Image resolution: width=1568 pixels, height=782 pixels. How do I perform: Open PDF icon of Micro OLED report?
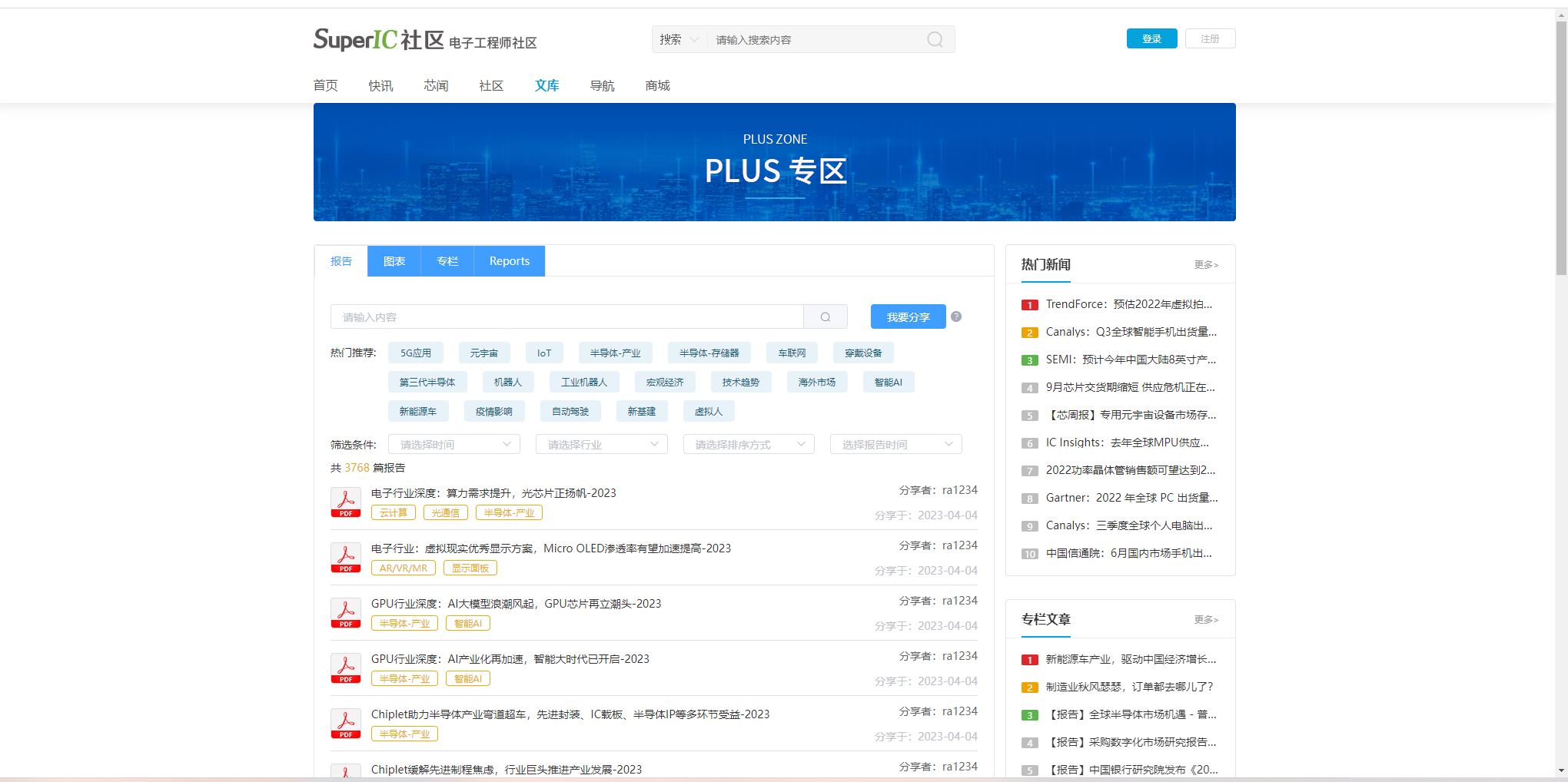coord(346,558)
